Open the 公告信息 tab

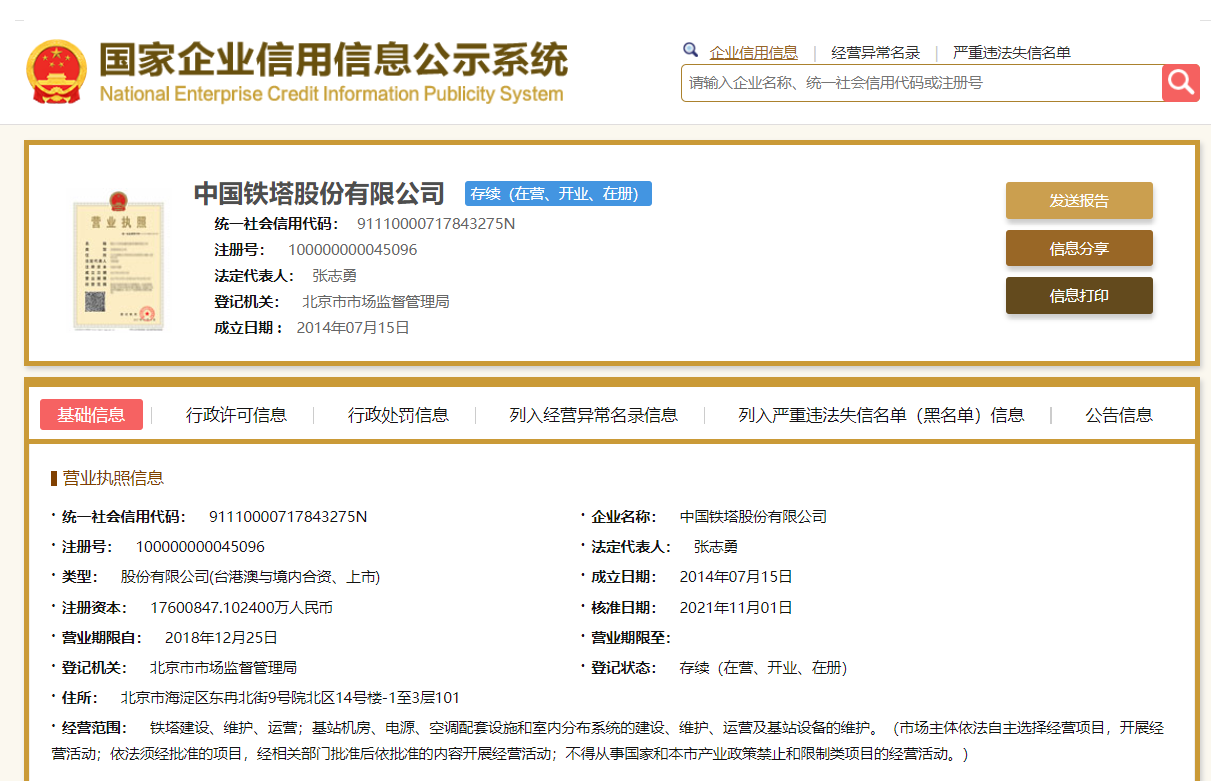tap(1119, 415)
